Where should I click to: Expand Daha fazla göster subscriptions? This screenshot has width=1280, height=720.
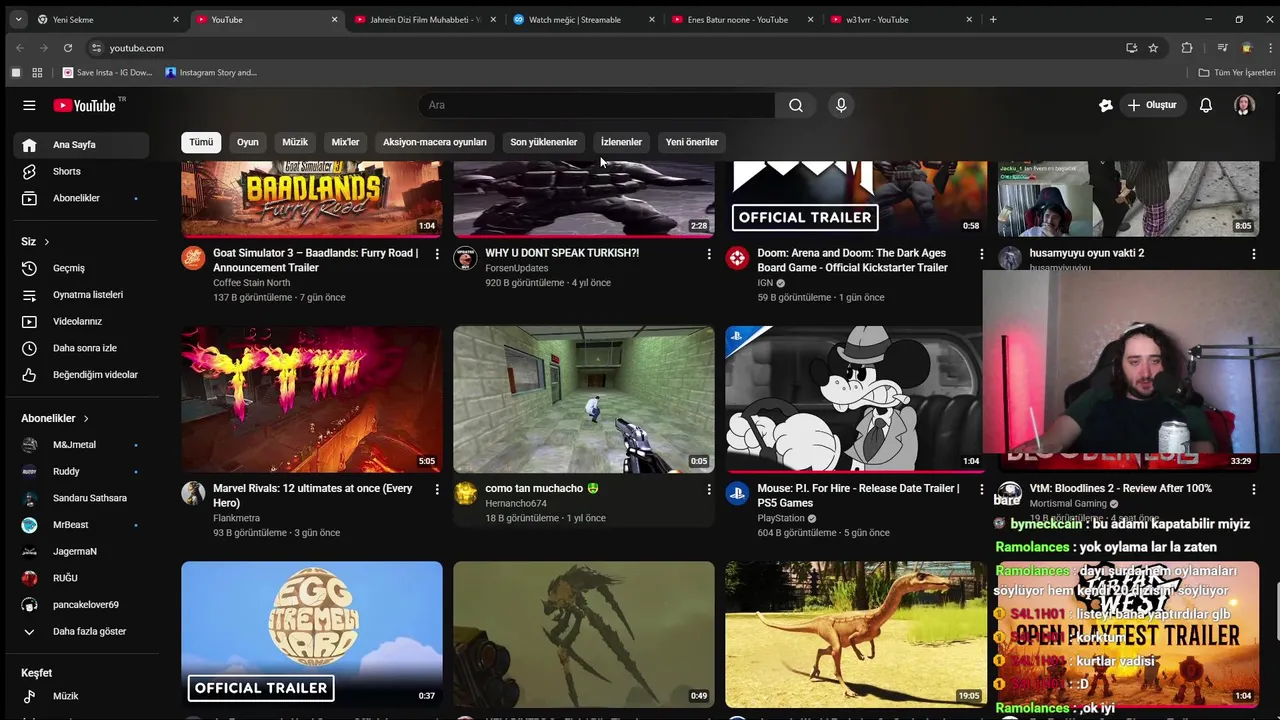pos(81,632)
